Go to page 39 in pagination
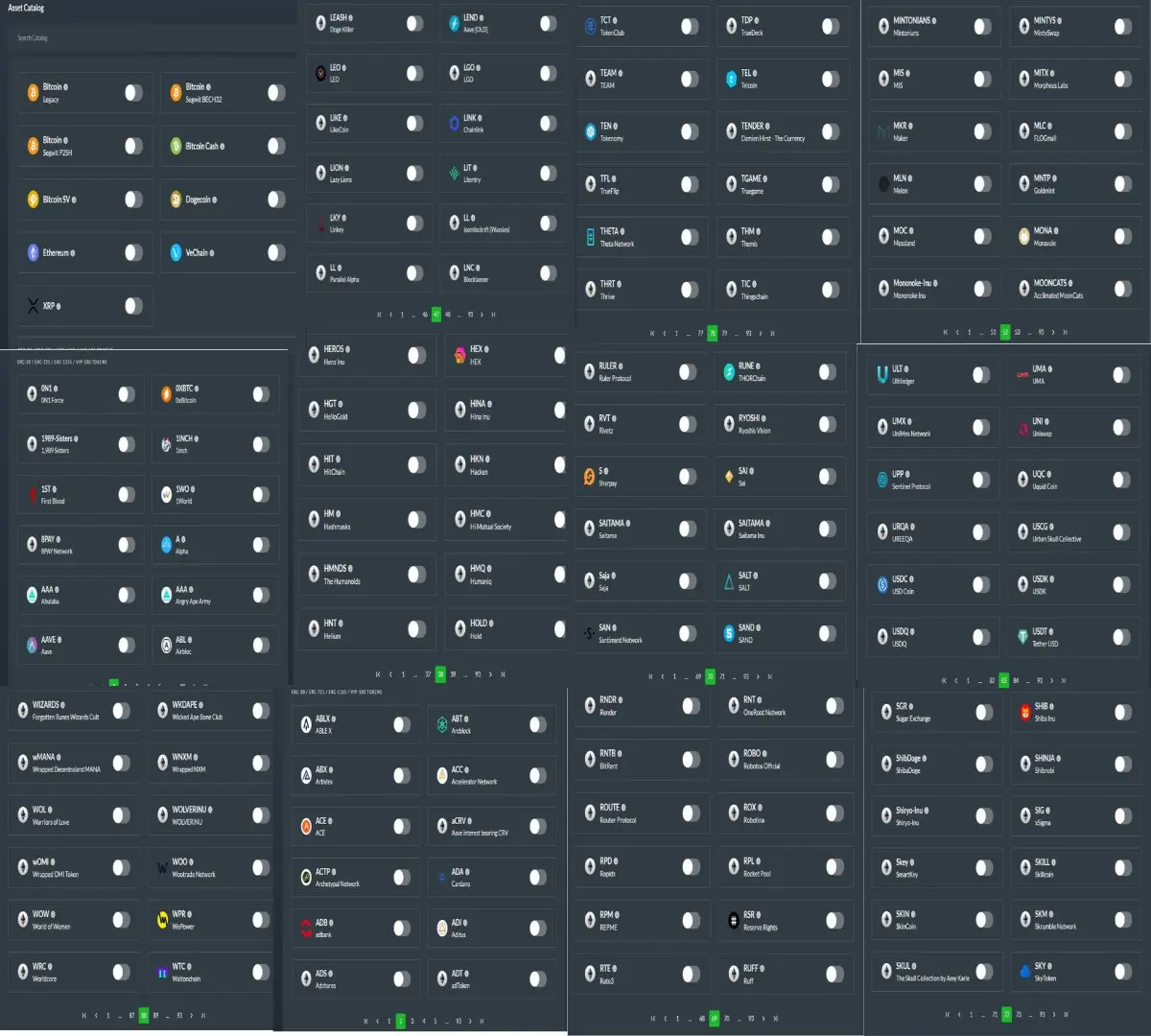 tap(453, 674)
